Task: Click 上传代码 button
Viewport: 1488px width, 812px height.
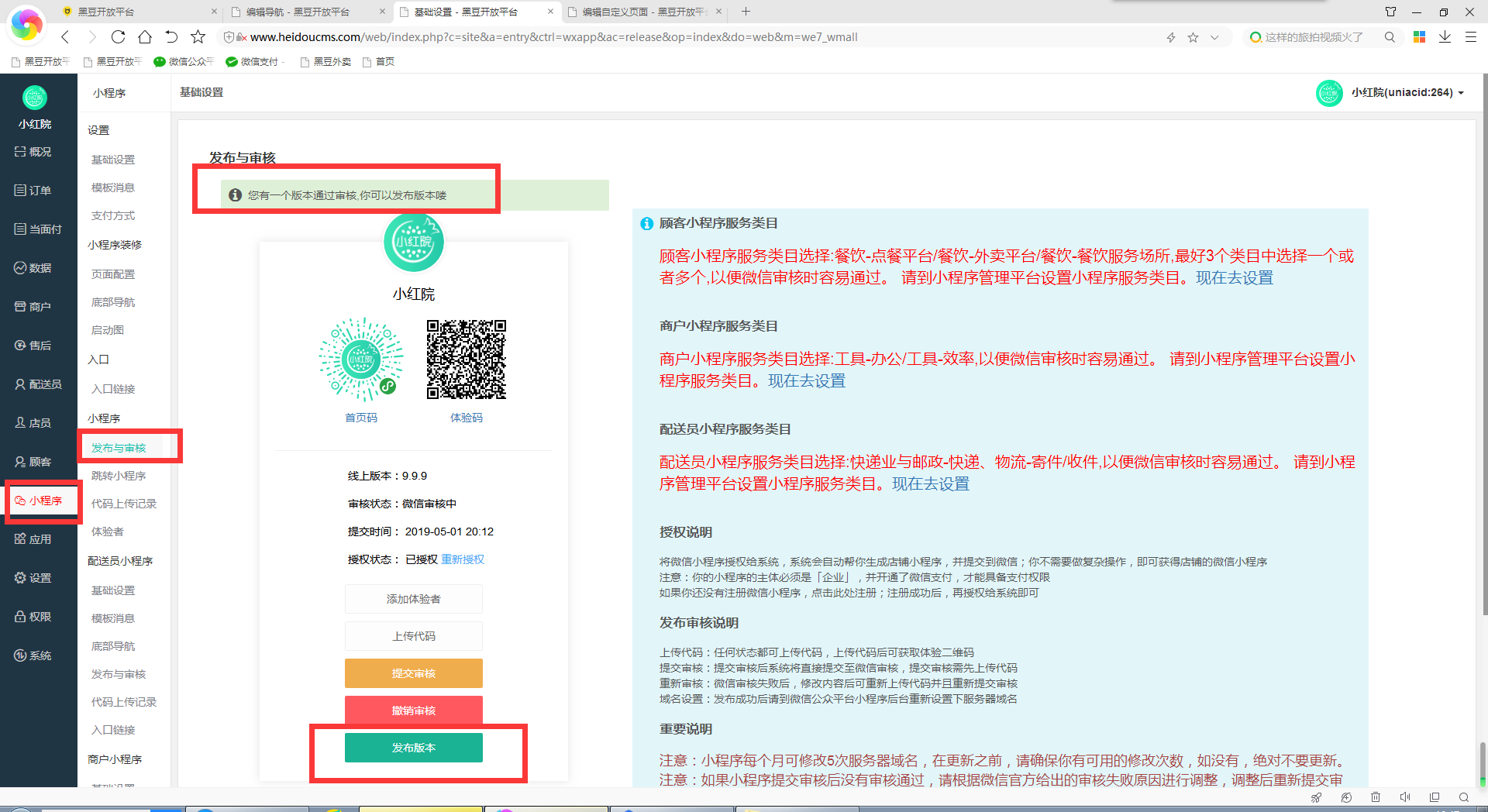Action: coord(414,636)
